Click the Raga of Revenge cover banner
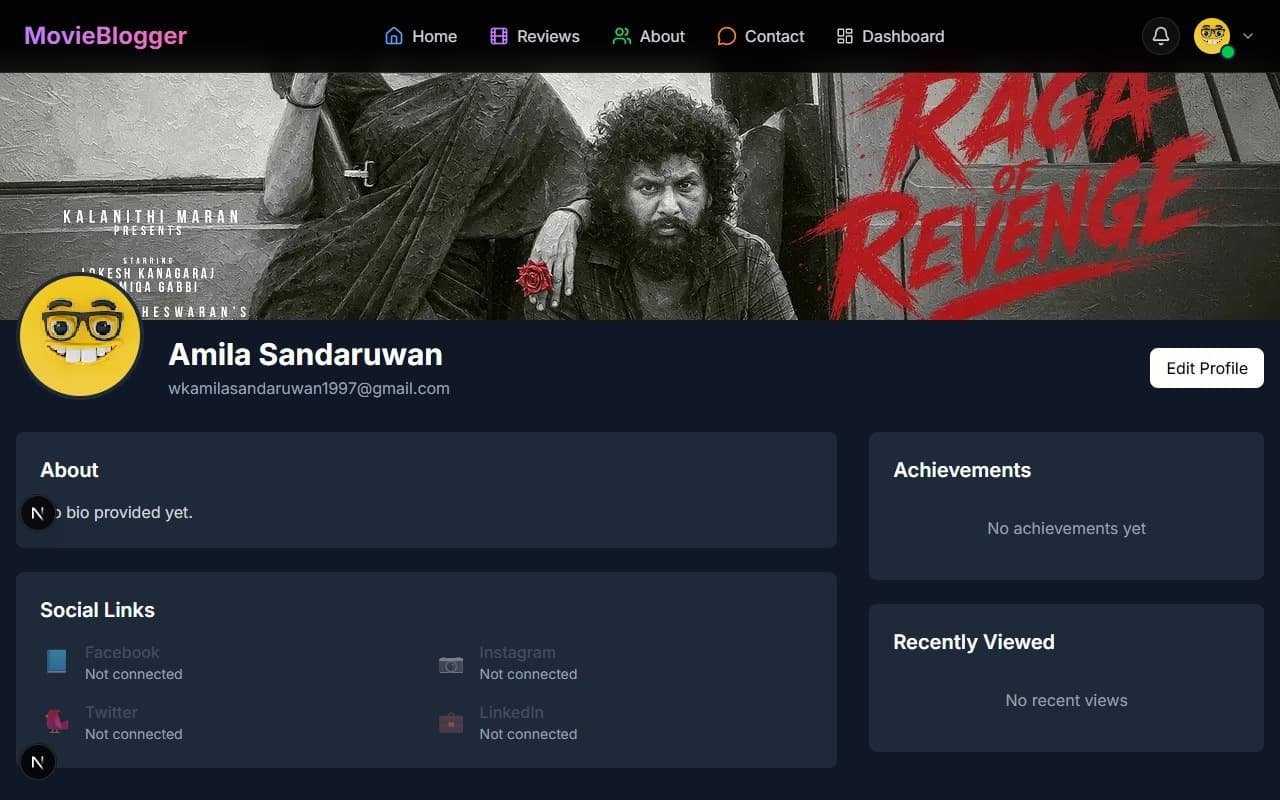The image size is (1280, 800). (x=640, y=196)
